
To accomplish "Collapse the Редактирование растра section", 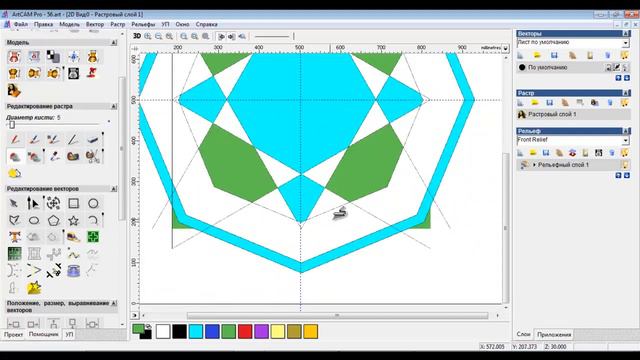I will point(113,106).
